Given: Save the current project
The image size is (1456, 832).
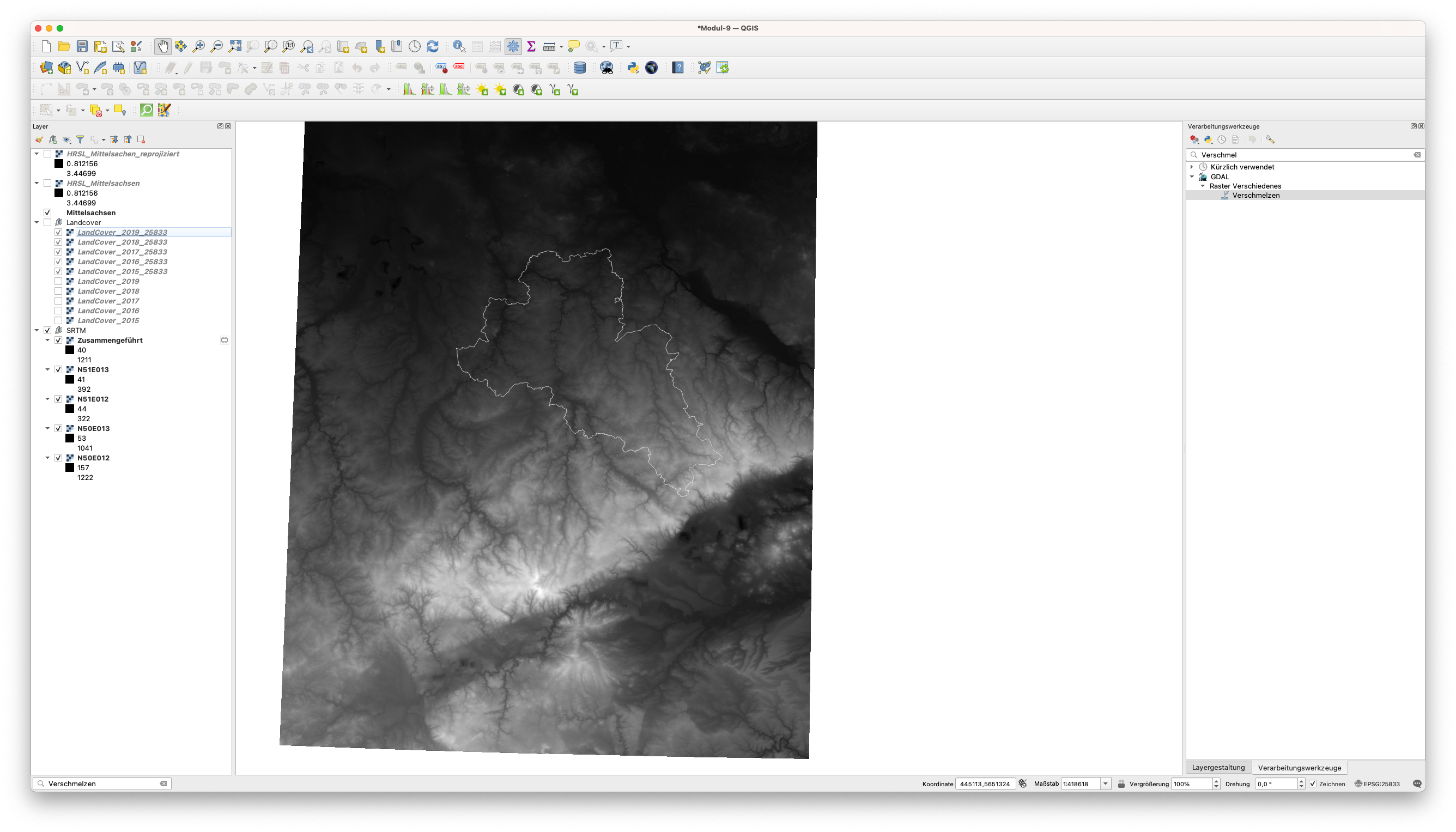Looking at the screenshot, I should coord(82,46).
